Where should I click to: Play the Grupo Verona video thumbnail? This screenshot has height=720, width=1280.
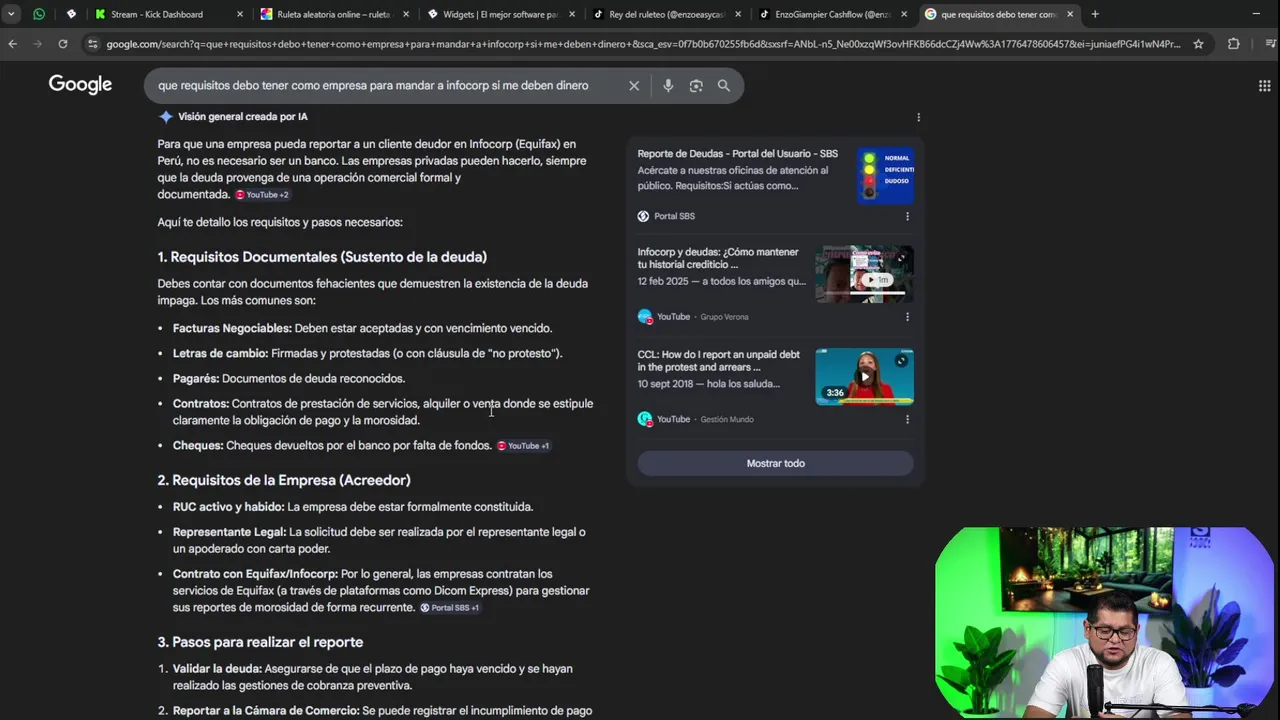pos(864,274)
